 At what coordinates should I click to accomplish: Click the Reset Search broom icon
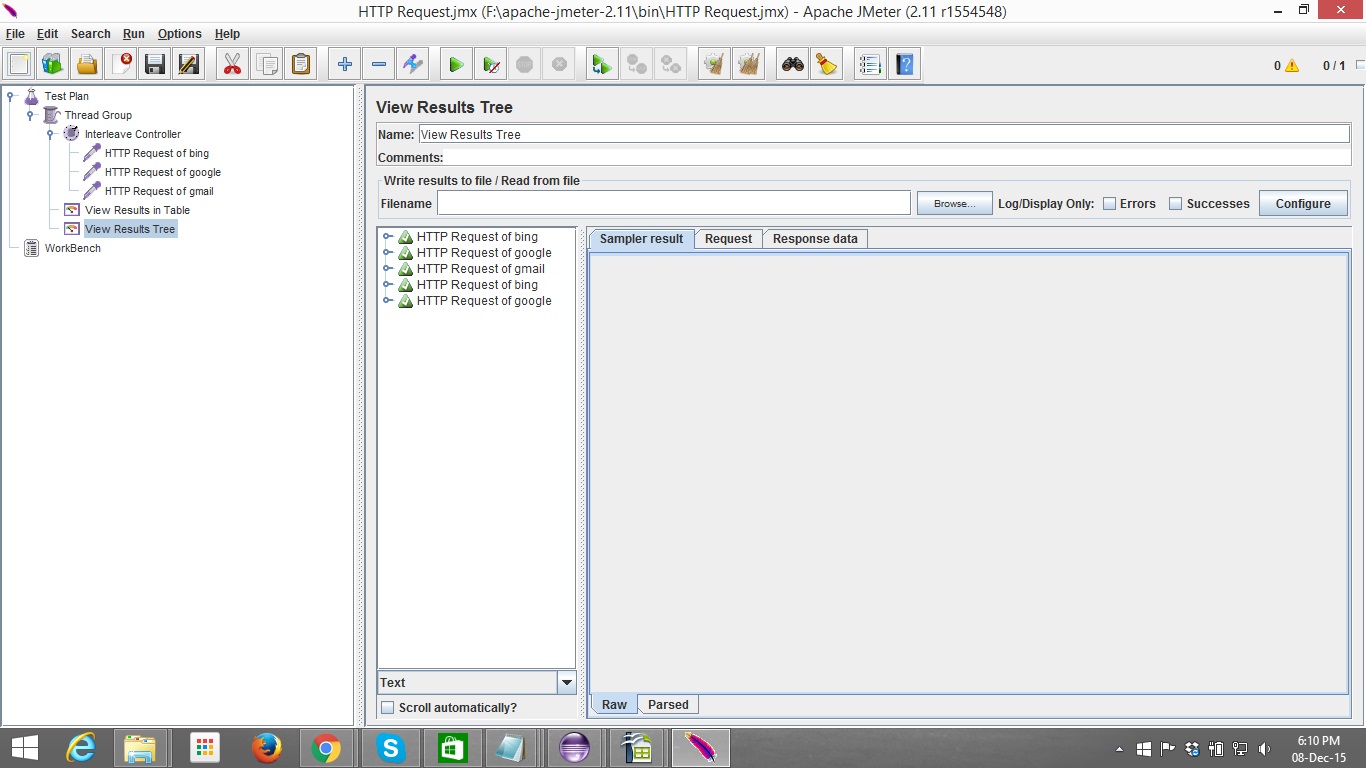click(x=827, y=65)
